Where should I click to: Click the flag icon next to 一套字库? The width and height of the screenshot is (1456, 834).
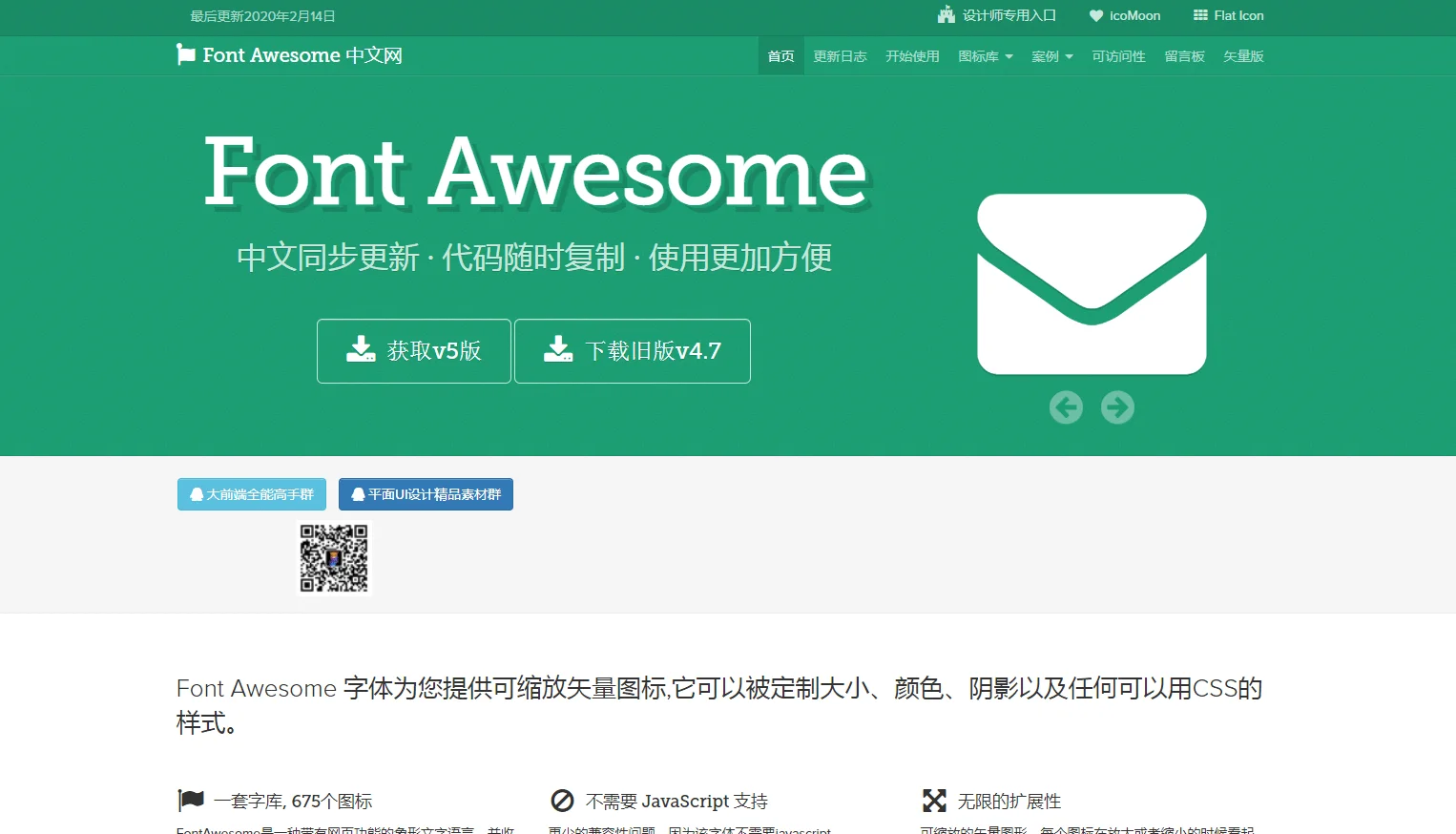click(191, 801)
